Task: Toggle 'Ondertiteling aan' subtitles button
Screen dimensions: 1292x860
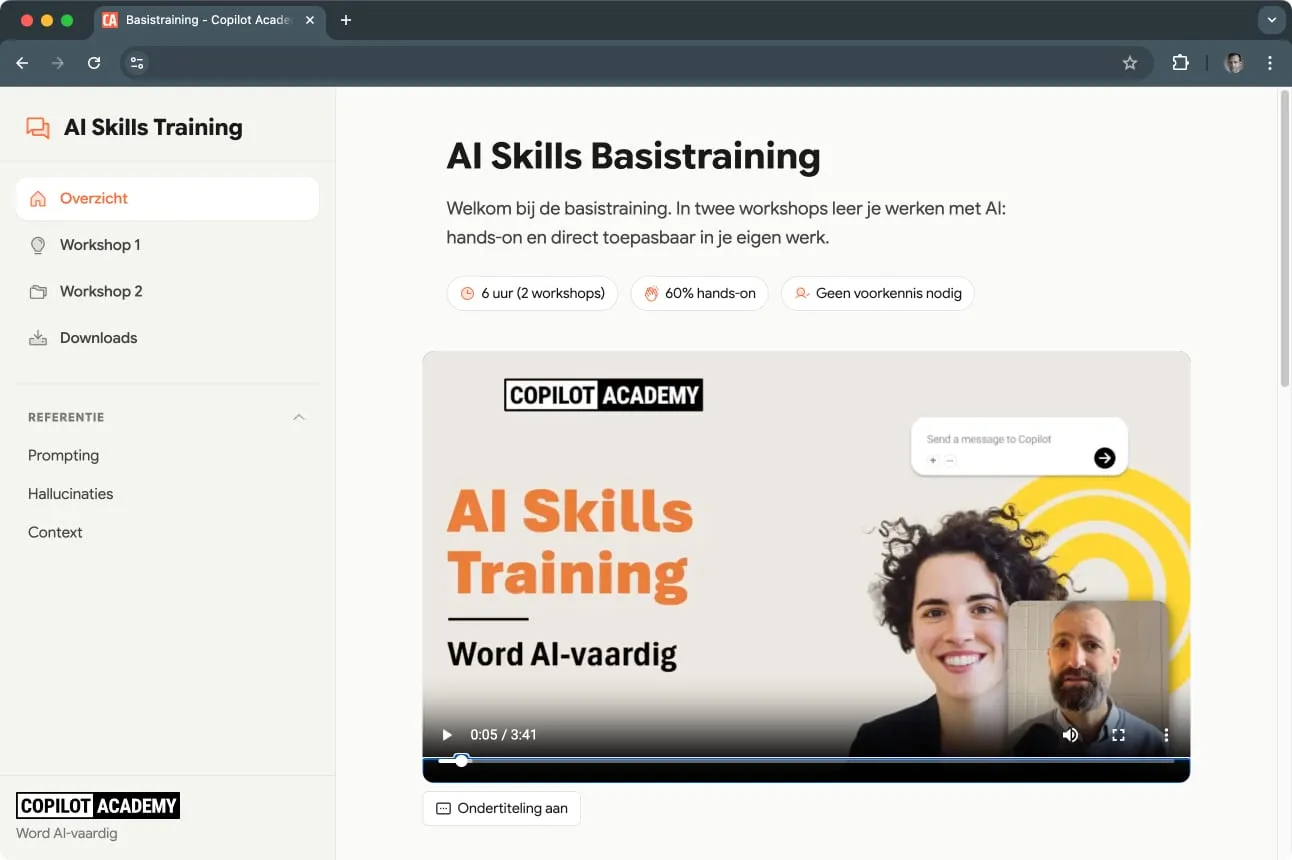Action: click(x=502, y=808)
